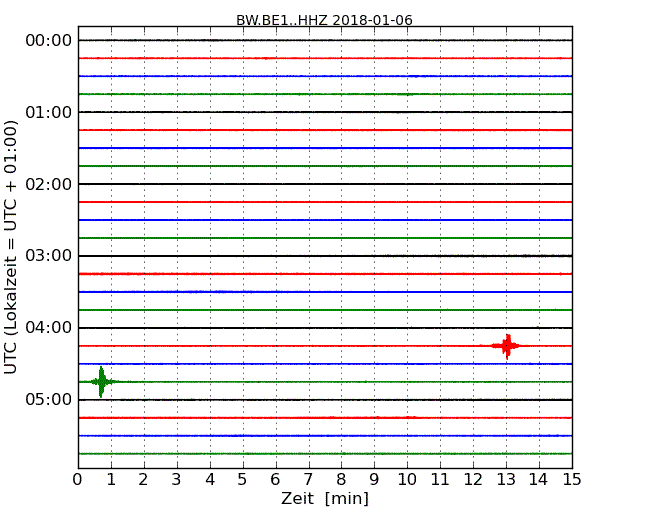Click the UTC Lokalzeit y-axis label
The width and height of the screenshot is (650, 520).
click(x=11, y=247)
